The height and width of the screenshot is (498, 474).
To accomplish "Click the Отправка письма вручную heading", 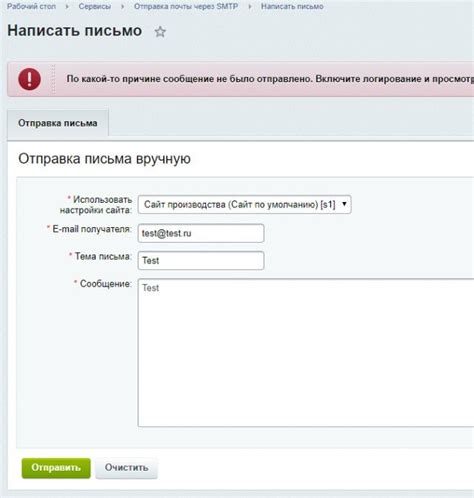I will click(104, 159).
